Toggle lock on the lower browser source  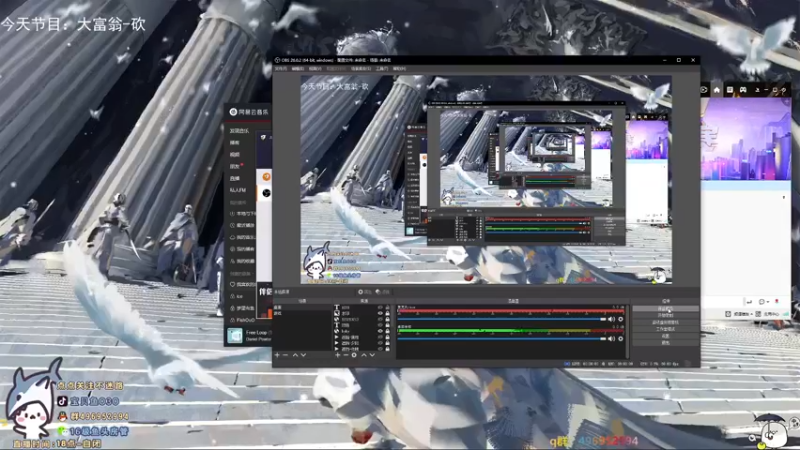(x=387, y=331)
